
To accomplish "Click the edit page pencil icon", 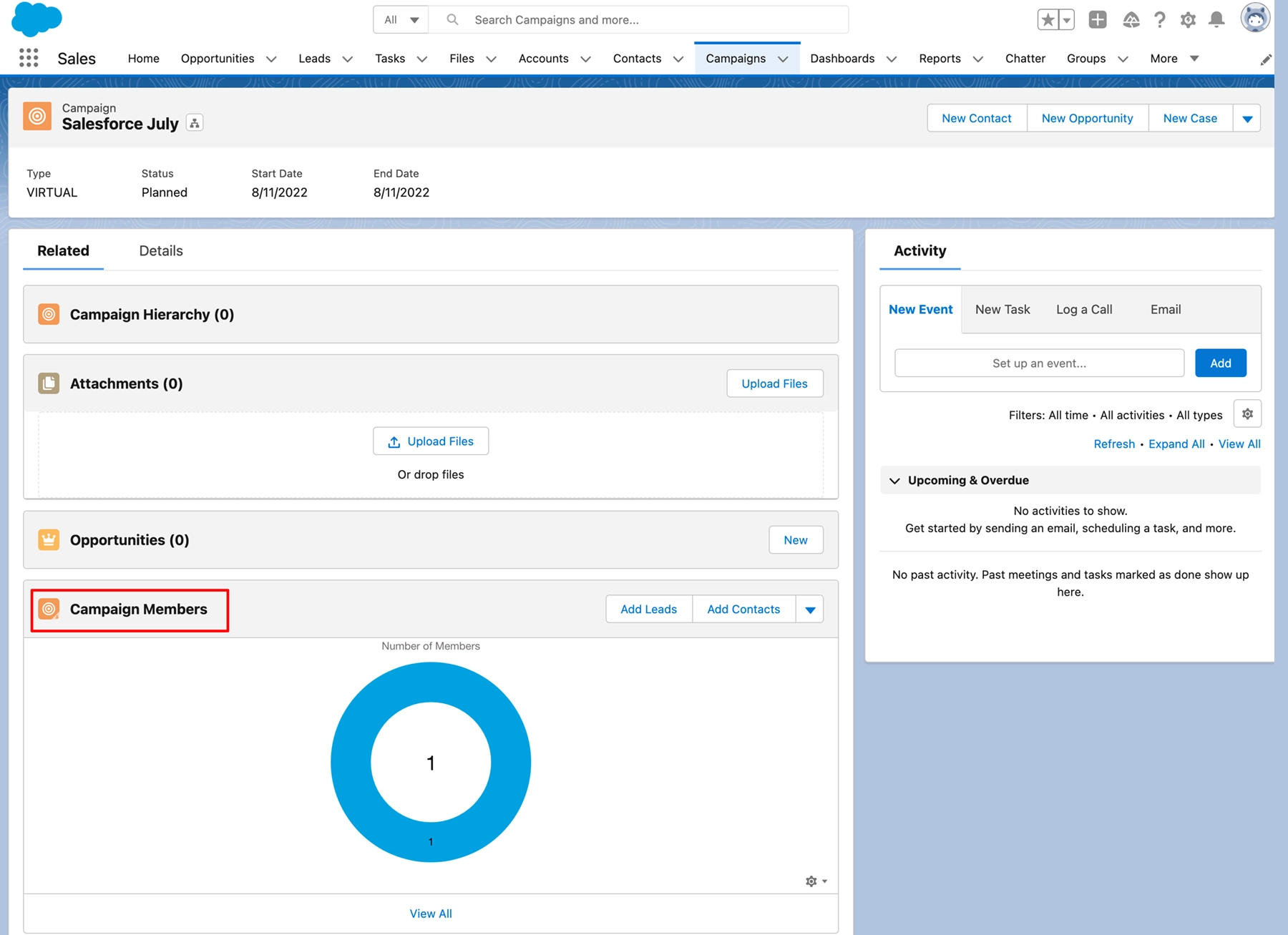I will coord(1267,59).
